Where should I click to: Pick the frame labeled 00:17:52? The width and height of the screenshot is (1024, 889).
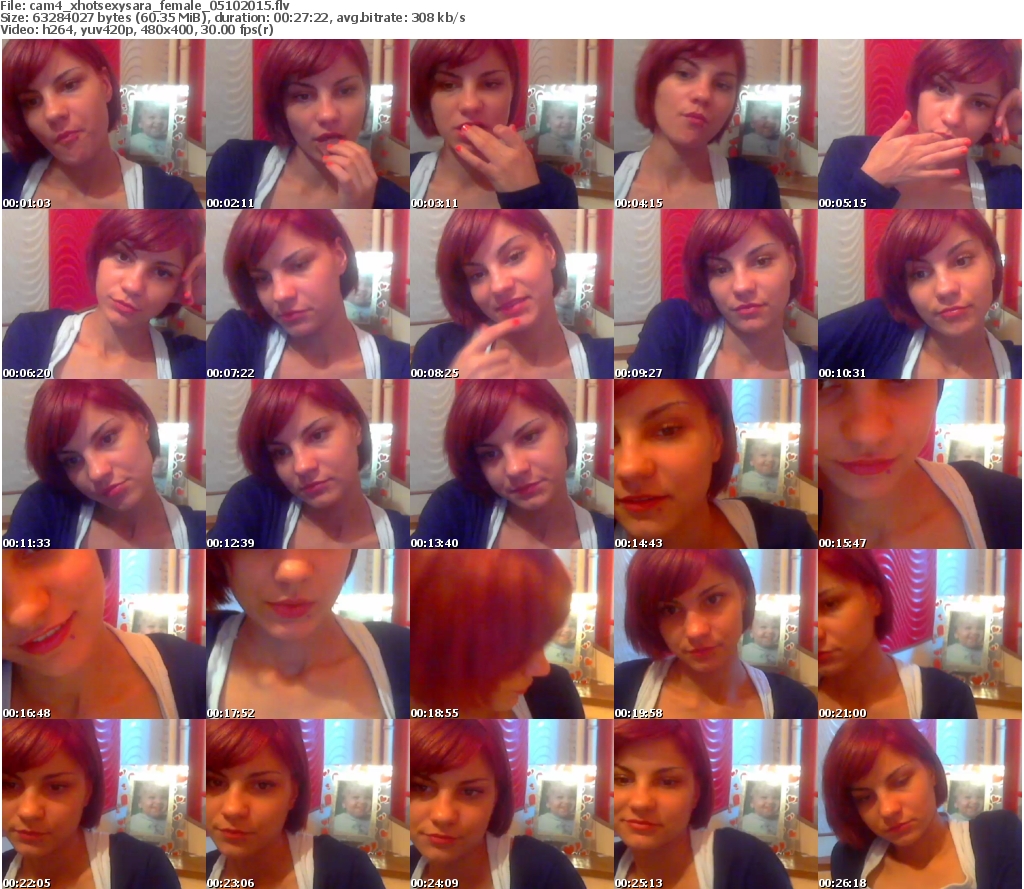coord(308,634)
